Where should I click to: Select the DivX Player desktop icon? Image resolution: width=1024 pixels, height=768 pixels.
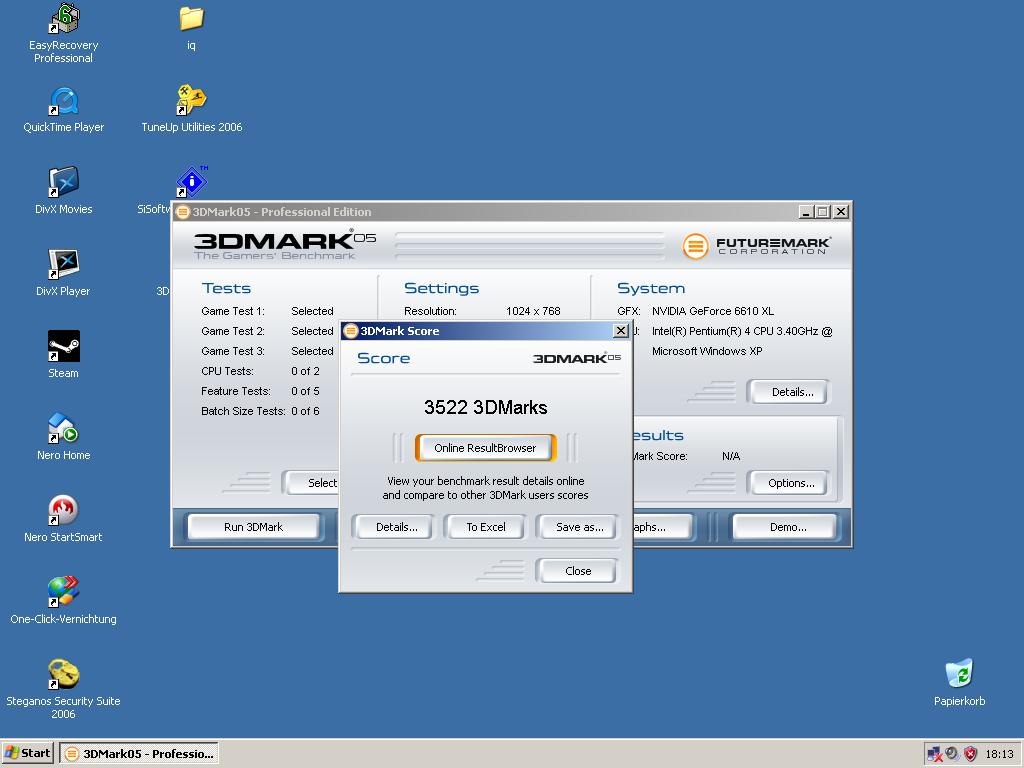[63, 273]
